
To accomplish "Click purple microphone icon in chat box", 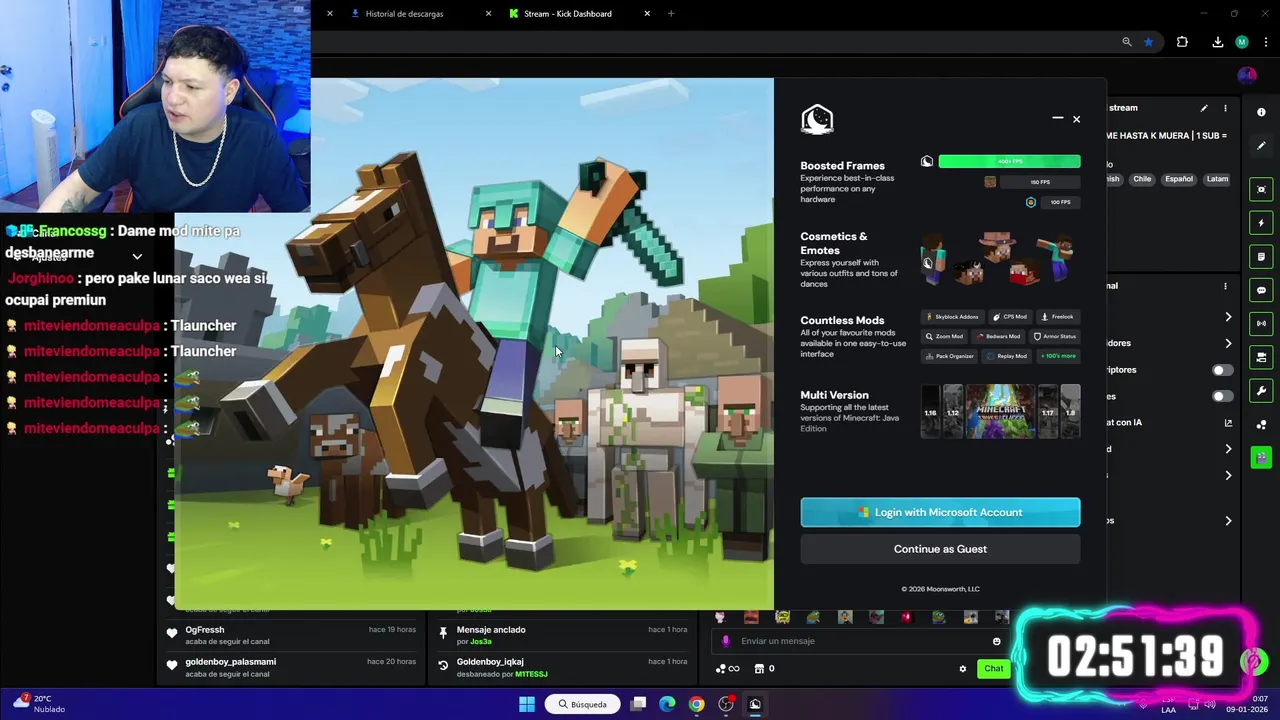I will point(726,641).
